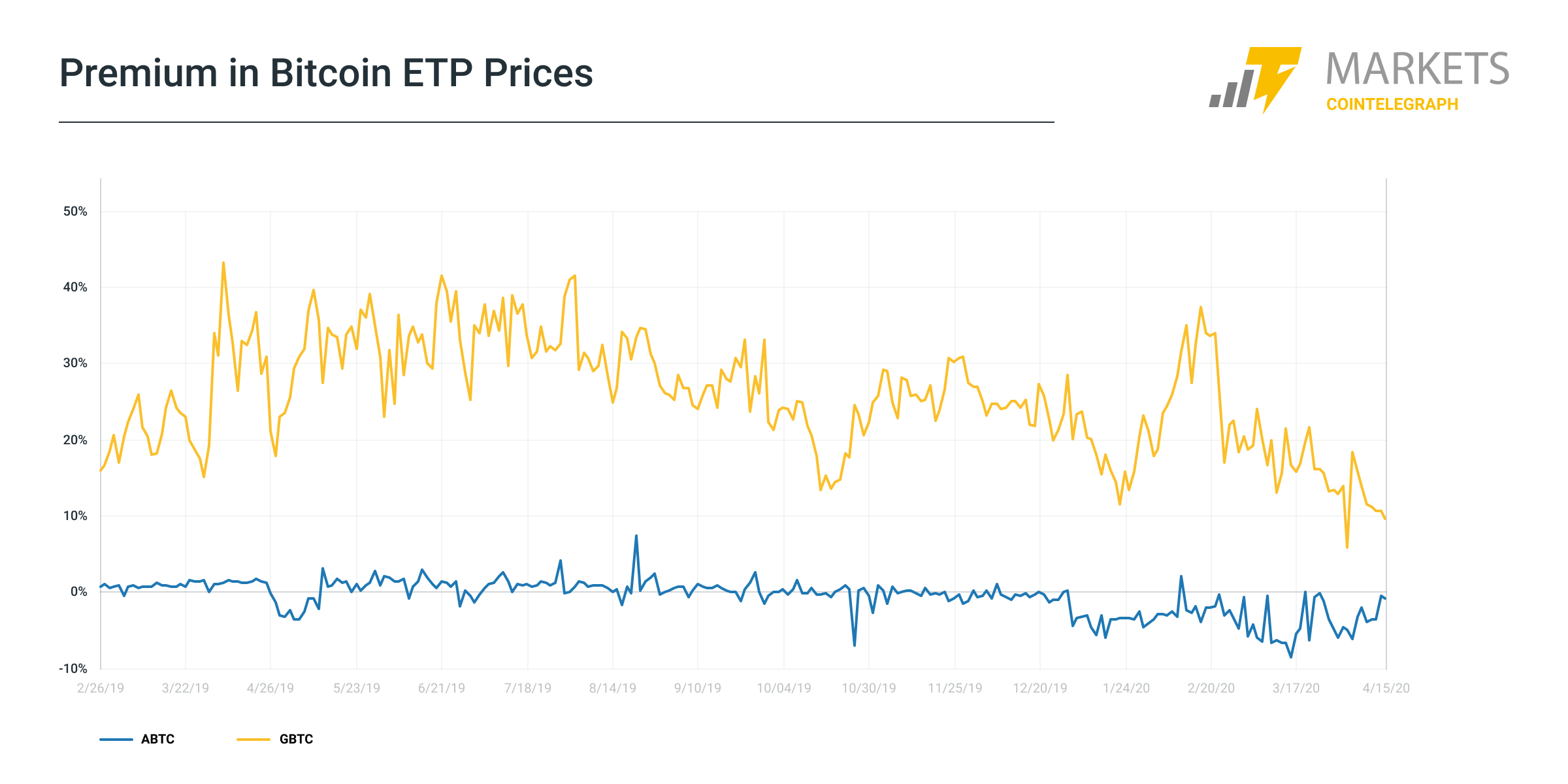Image resolution: width=1568 pixels, height=784 pixels.
Task: Select the 2/26/19 date marker
Action: point(101,688)
